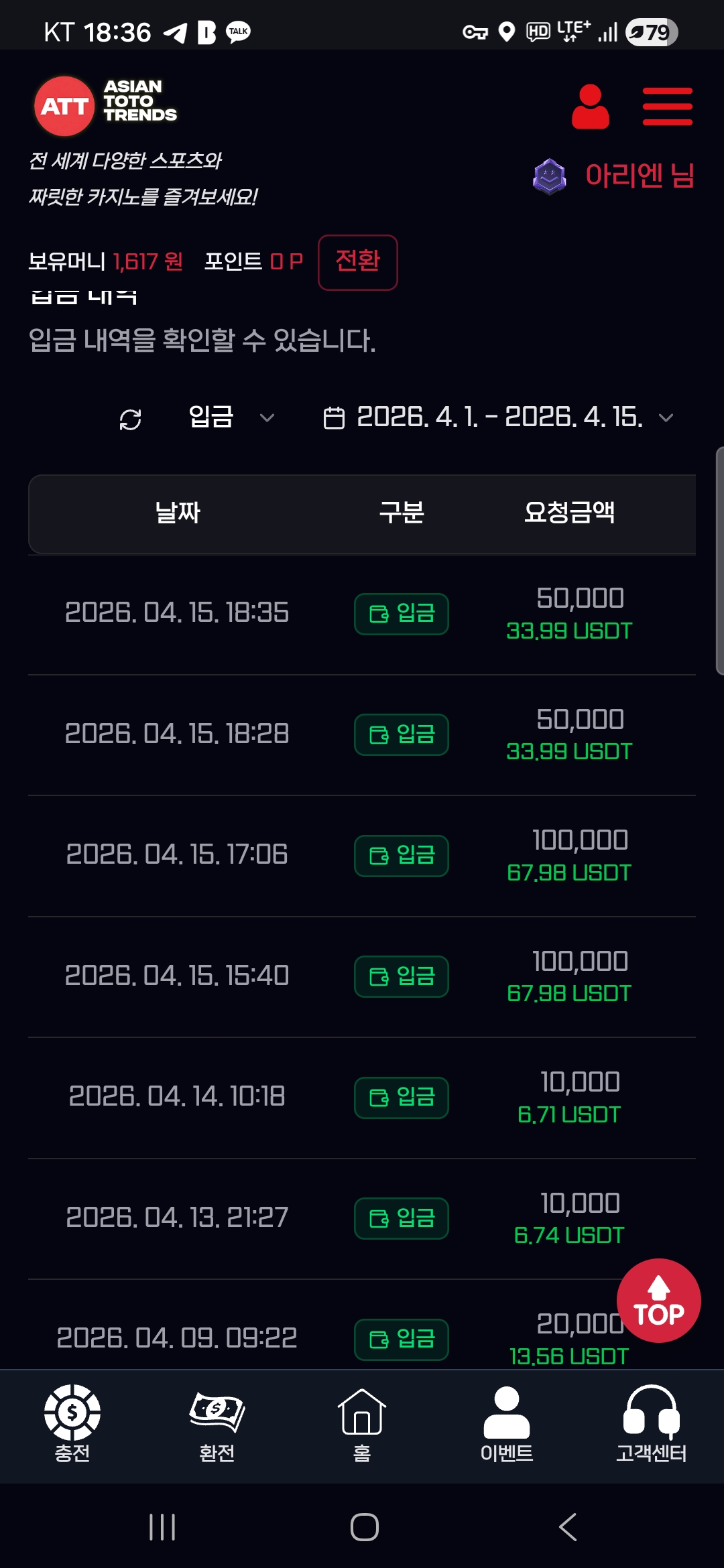Viewport: 724px width, 1568px height.
Task: Open 환전 from bottom navigation
Action: pos(217,1423)
